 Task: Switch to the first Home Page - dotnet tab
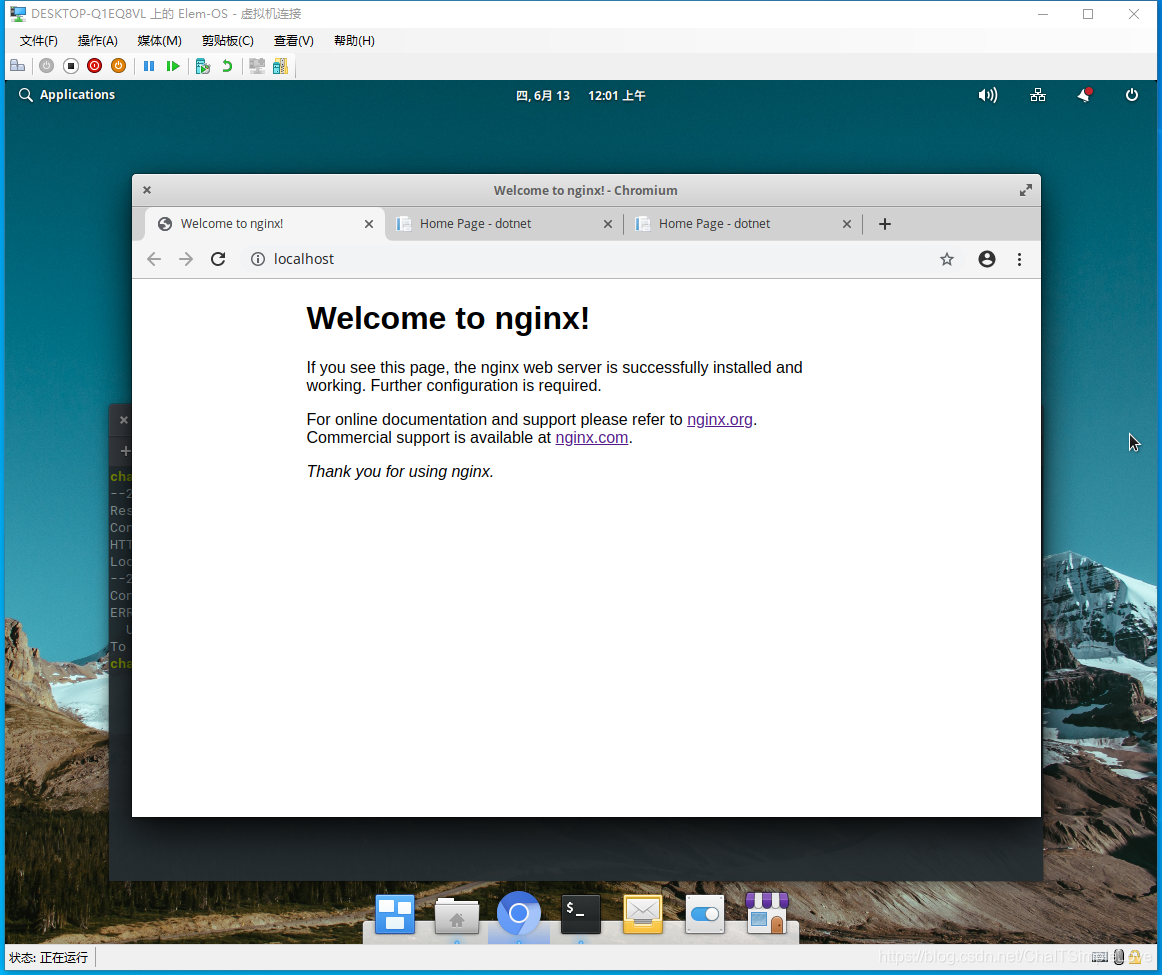tap(504, 224)
